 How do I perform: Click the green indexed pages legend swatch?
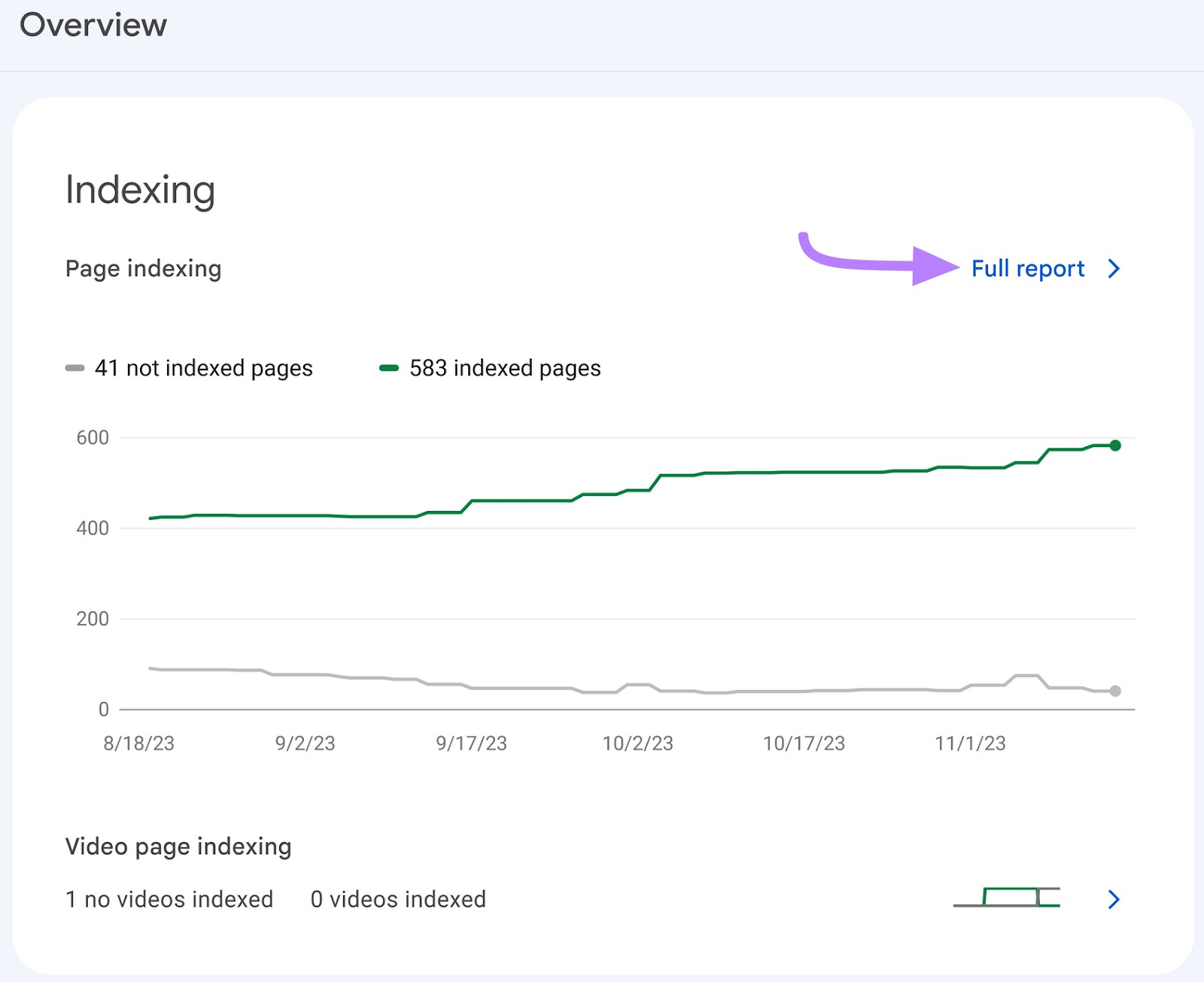[389, 368]
